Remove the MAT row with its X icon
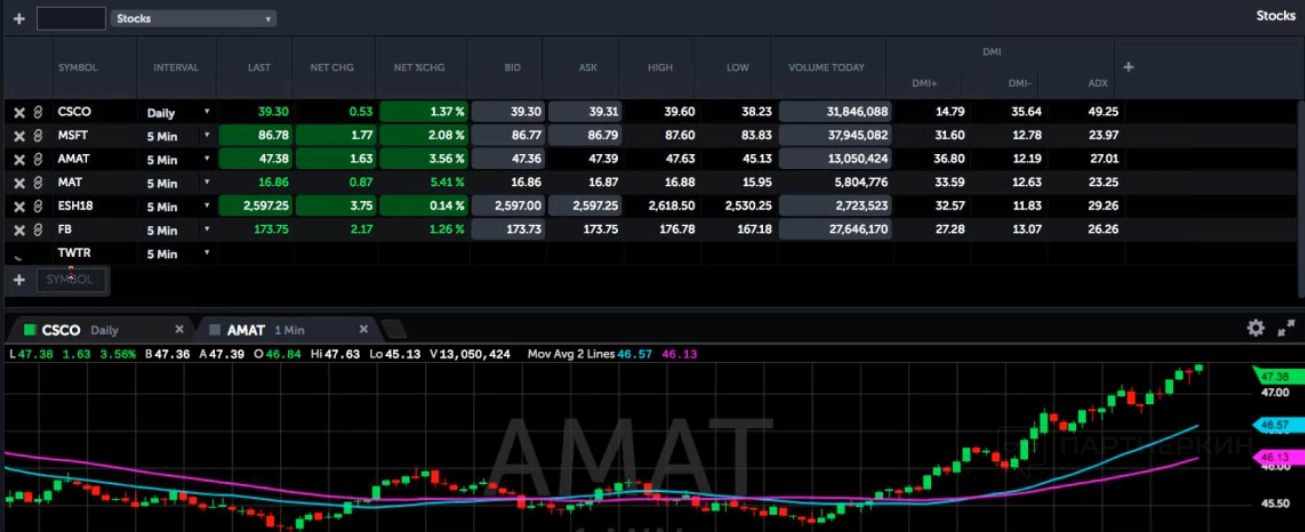 pos(19,183)
